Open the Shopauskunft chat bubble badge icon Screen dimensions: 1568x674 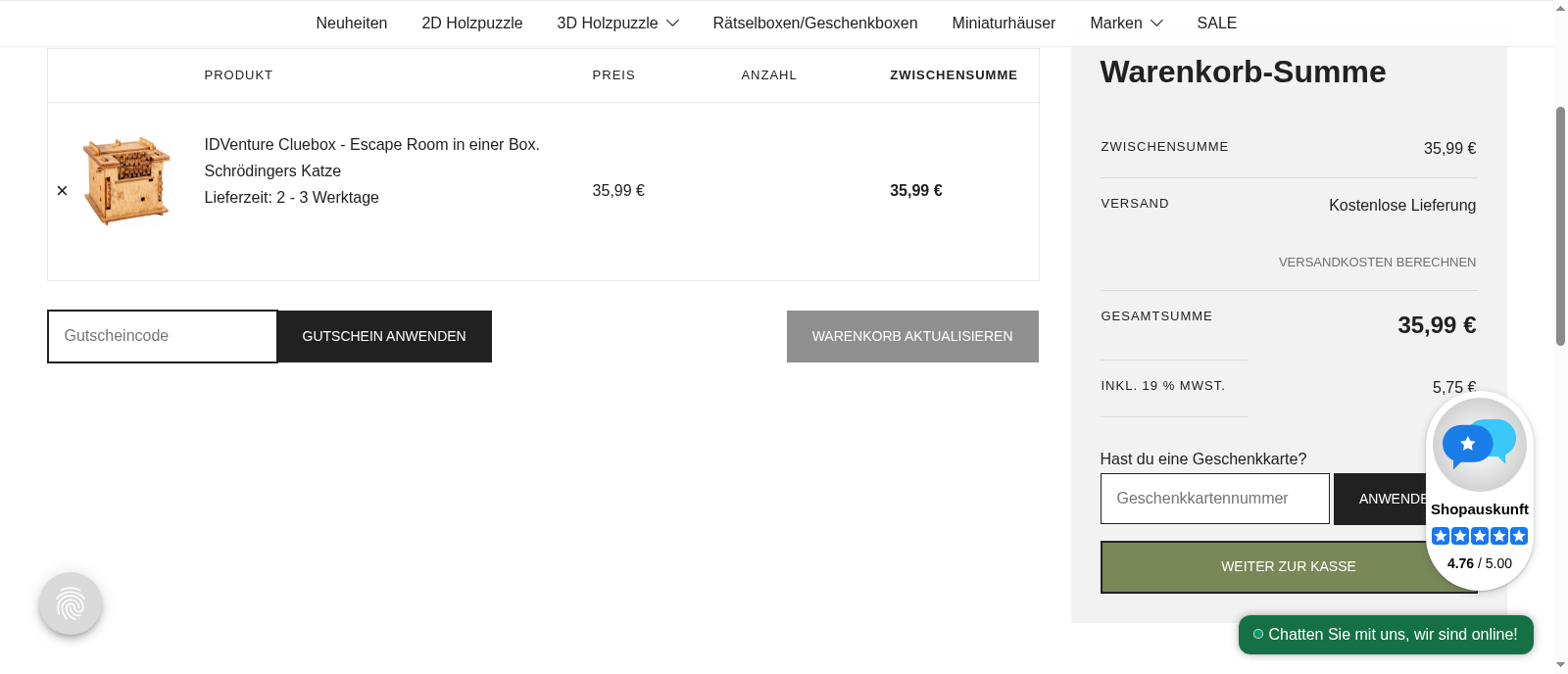point(1480,445)
